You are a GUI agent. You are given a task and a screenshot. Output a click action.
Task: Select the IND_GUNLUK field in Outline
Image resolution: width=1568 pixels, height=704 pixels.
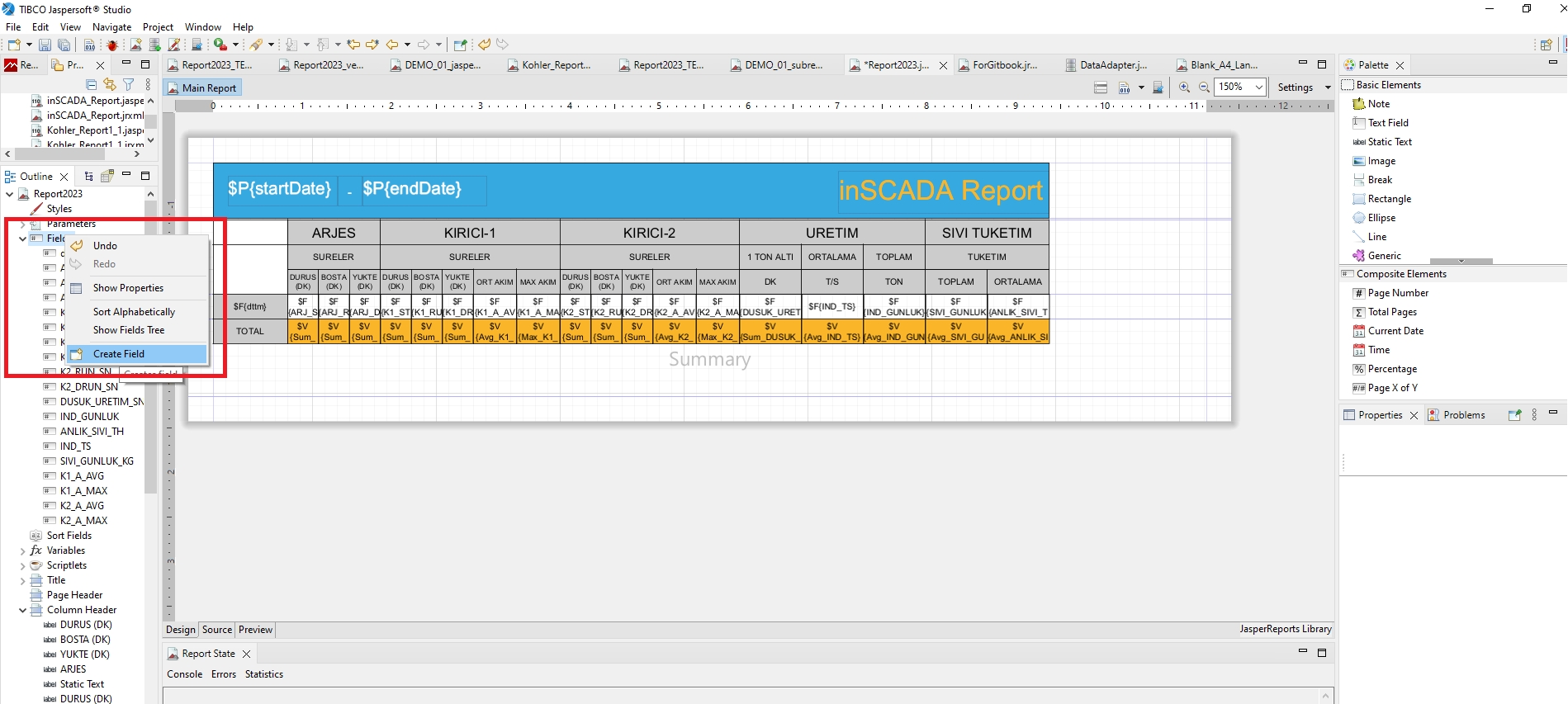click(x=89, y=417)
